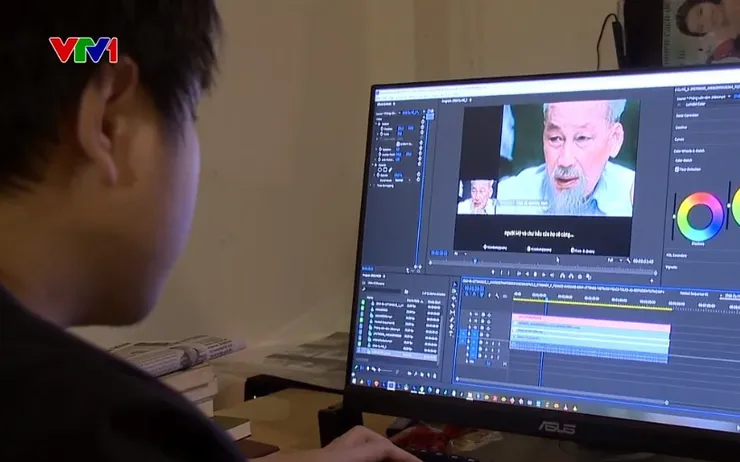Step forward one frame

[x=544, y=275]
